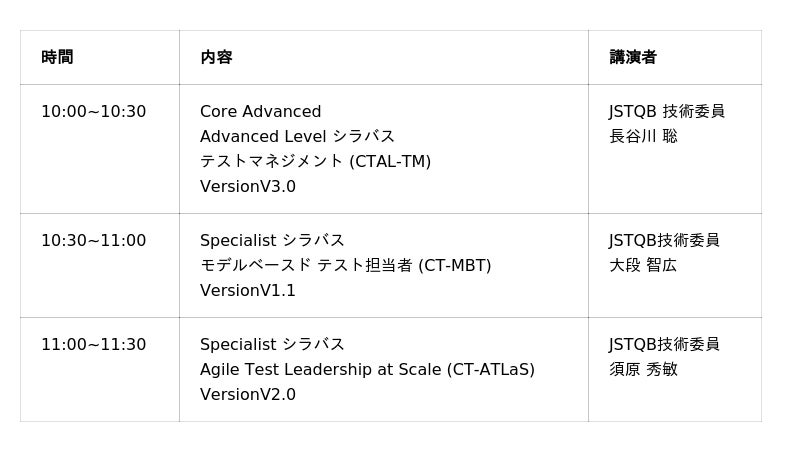
Task: Click the VersionV2.0 text
Action: (248, 395)
